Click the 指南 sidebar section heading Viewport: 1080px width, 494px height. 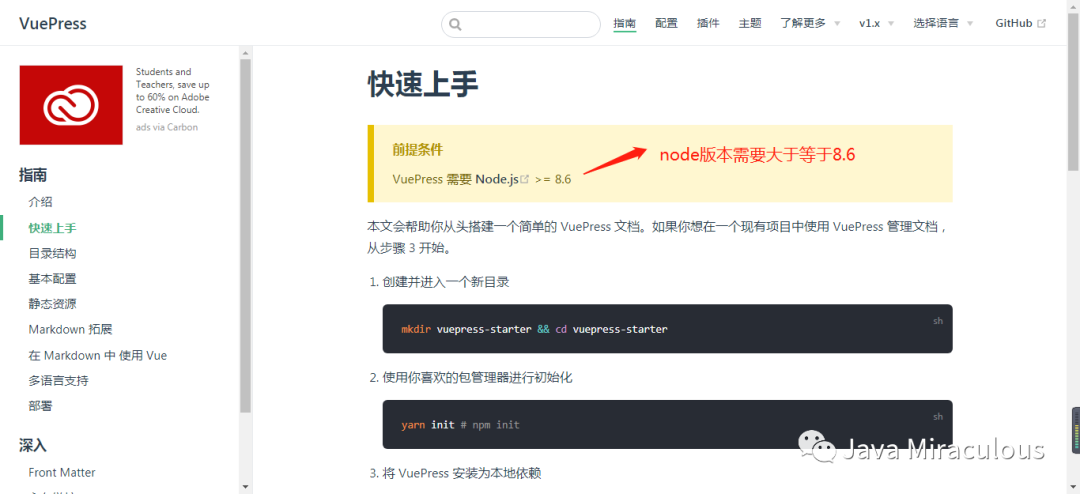33,175
